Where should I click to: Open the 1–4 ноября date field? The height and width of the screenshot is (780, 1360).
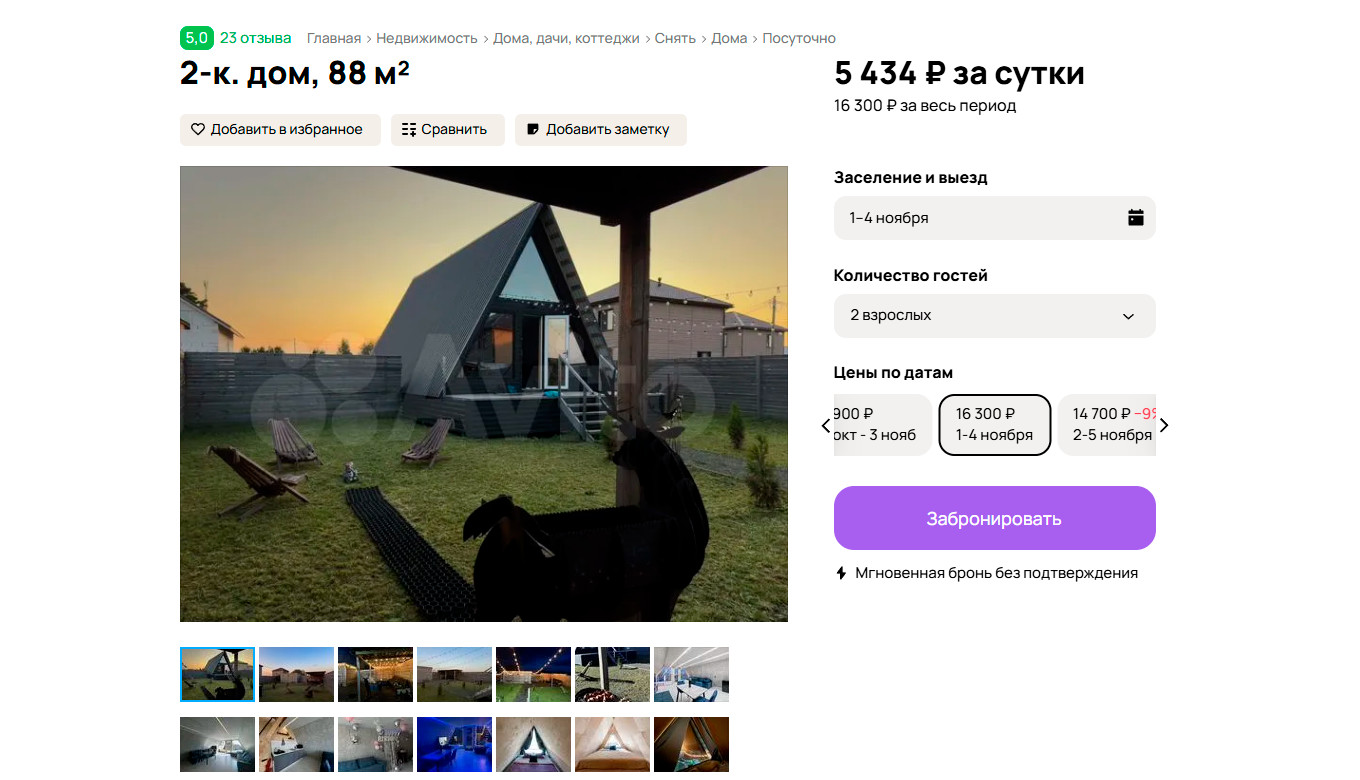pos(995,218)
